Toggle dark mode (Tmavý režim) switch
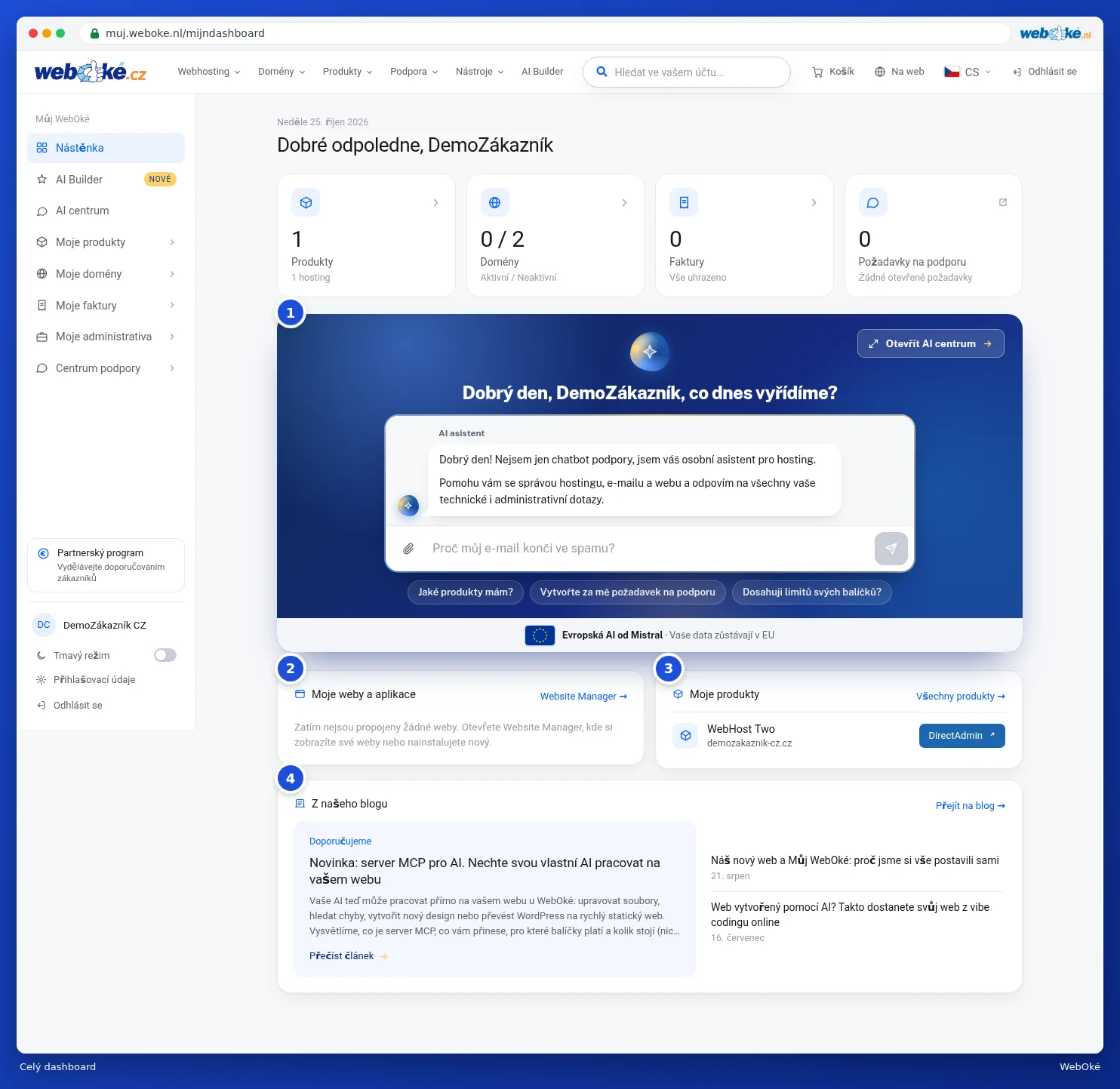The image size is (1120, 1089). [165, 655]
